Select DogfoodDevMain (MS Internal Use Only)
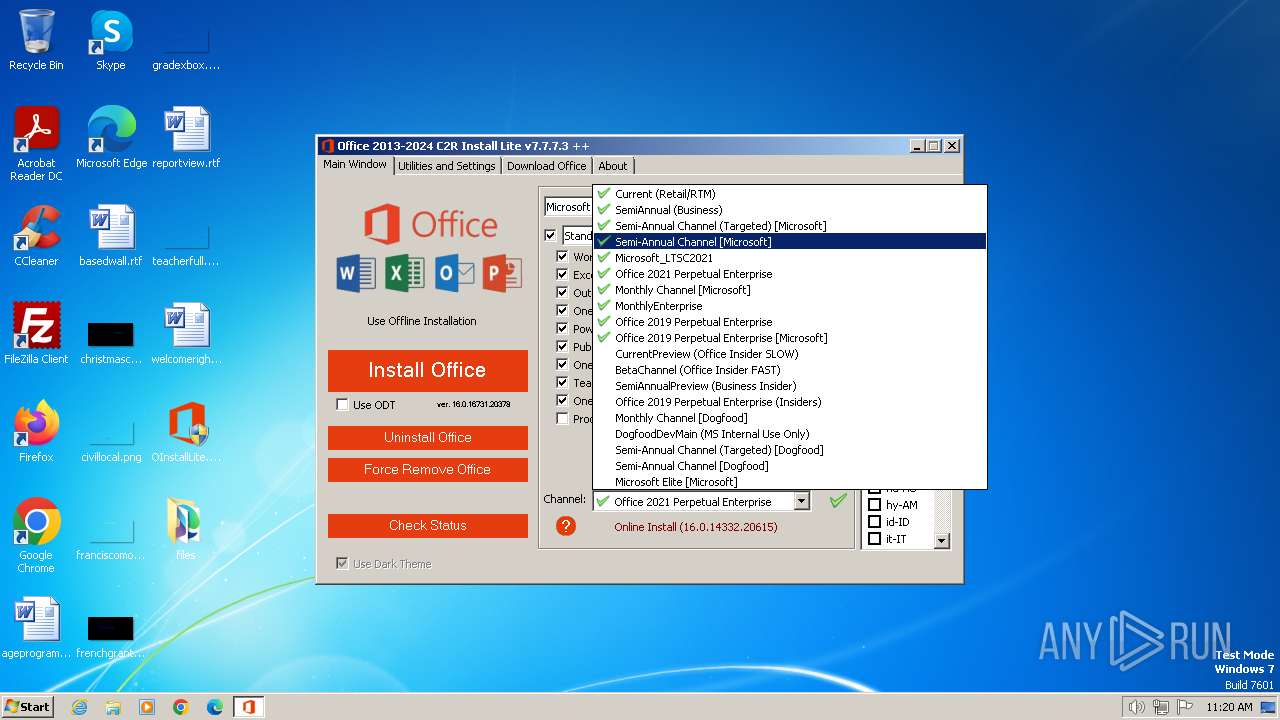The height and width of the screenshot is (720, 1280). tap(790, 434)
